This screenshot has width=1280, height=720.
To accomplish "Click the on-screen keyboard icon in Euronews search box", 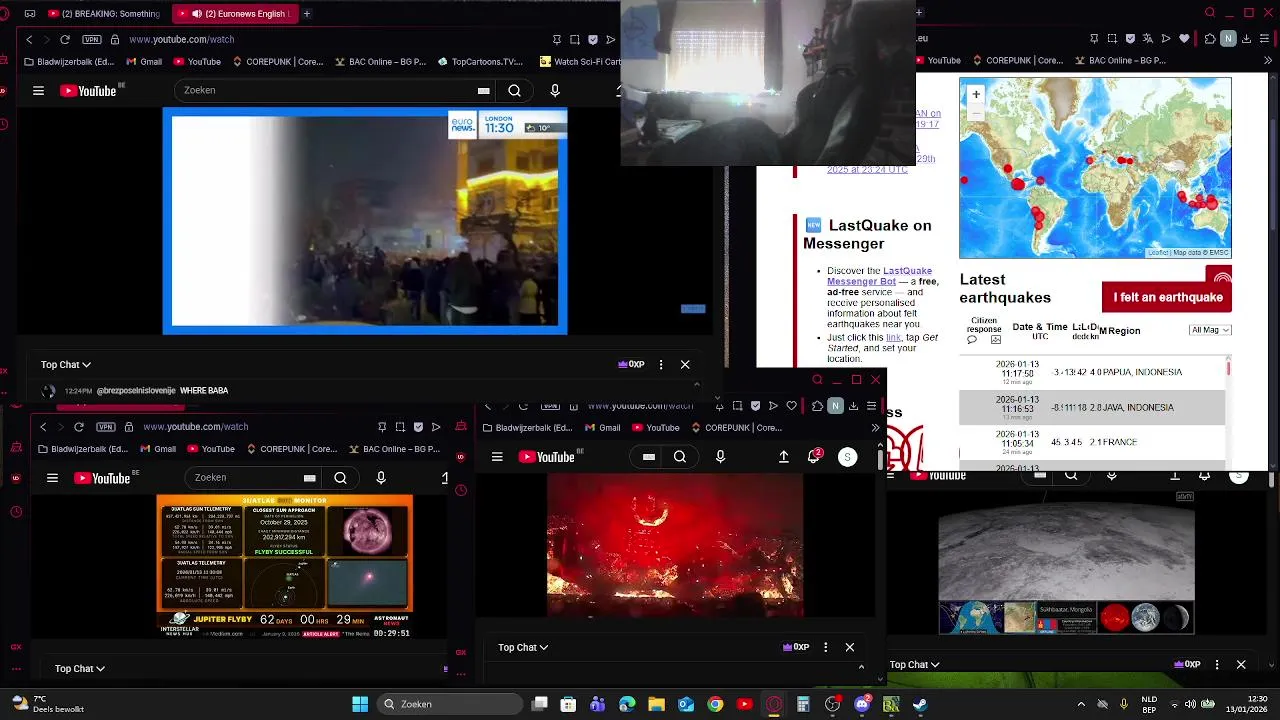I will click(x=484, y=90).
